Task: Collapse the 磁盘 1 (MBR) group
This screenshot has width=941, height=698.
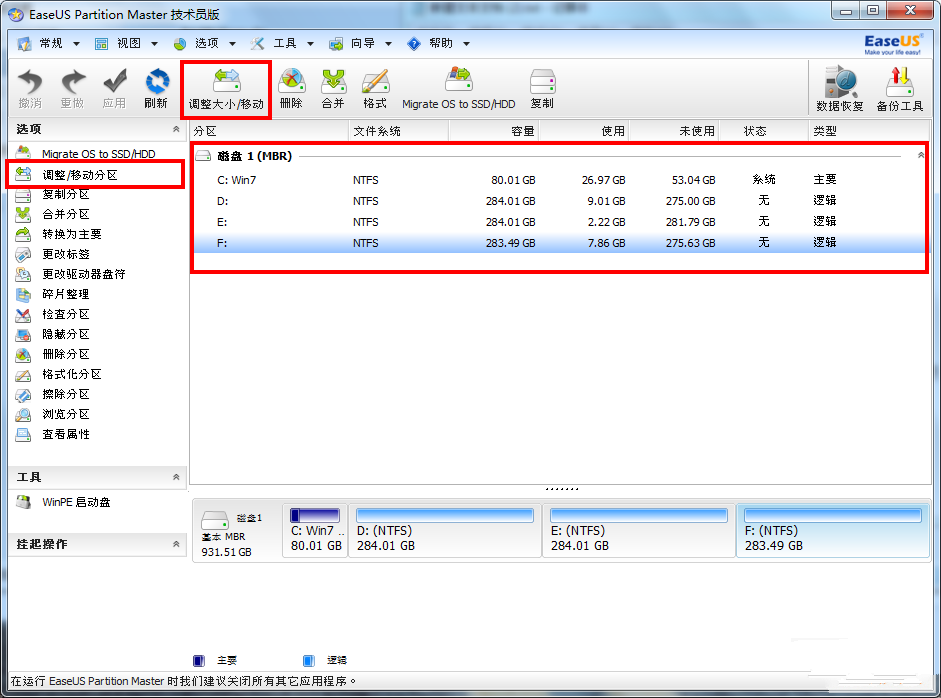Action: tap(921, 155)
